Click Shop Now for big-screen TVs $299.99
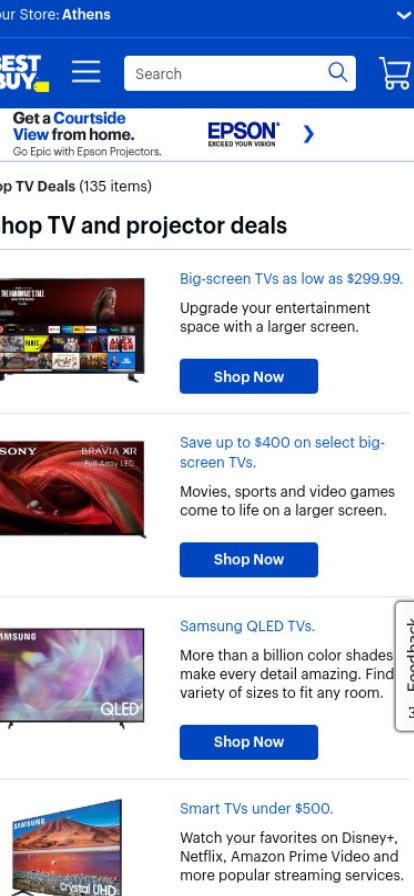The width and height of the screenshot is (414, 896). 249,377
